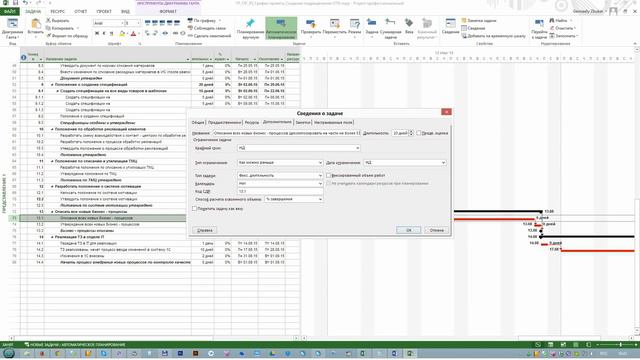
Task: Switch to the Предшественники dialog tab
Action: 224,122
